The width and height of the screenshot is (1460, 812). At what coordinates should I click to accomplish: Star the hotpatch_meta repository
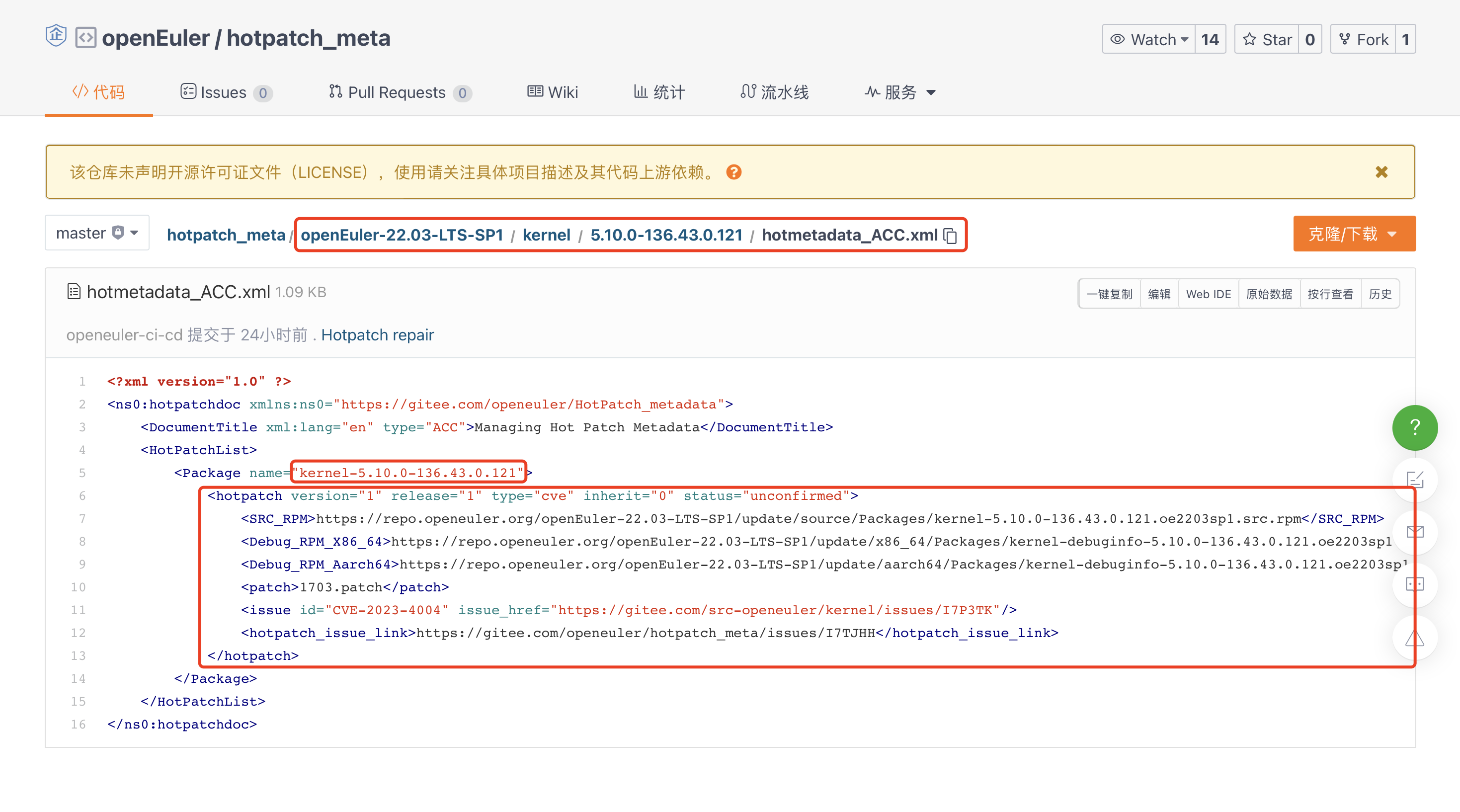tap(1267, 39)
